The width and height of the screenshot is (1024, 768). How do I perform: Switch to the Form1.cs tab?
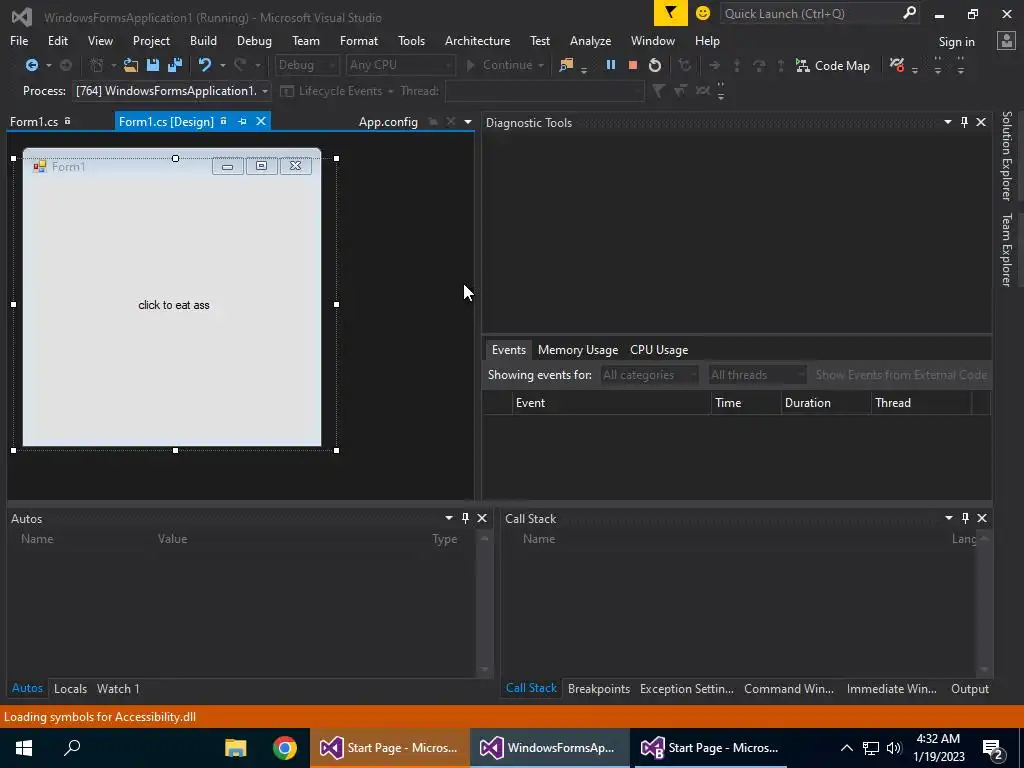pyautogui.click(x=34, y=122)
